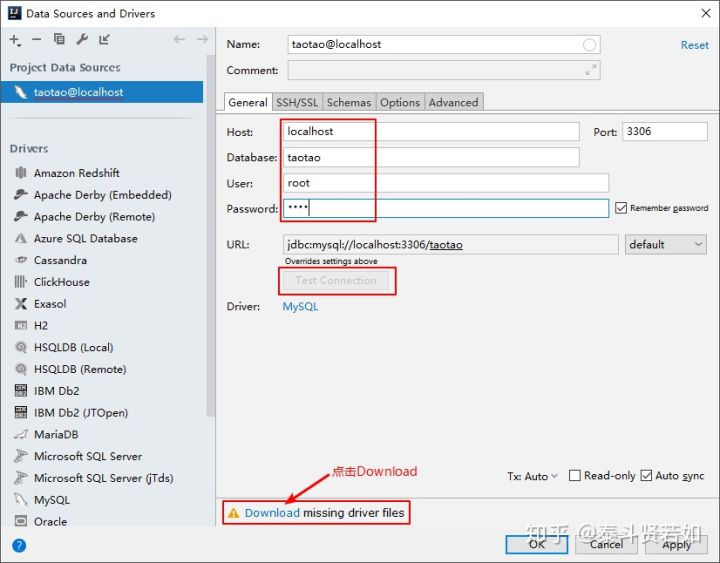720x563 pixels.
Task: Duplicate the selected data source
Action: [59, 39]
